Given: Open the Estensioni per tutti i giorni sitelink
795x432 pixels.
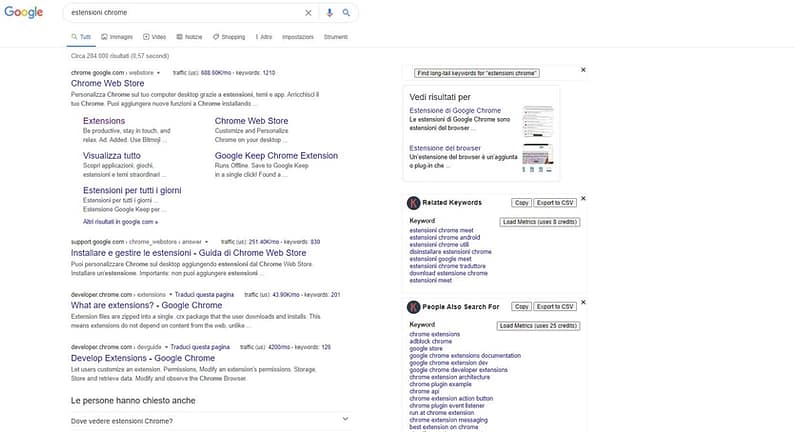Looking at the screenshot, I should (x=132, y=191).
